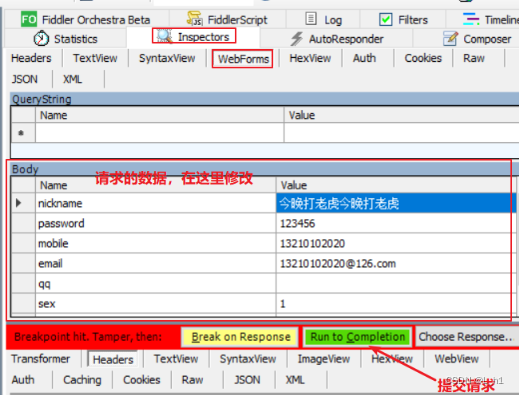Click the mobile name cell

click(x=156, y=243)
